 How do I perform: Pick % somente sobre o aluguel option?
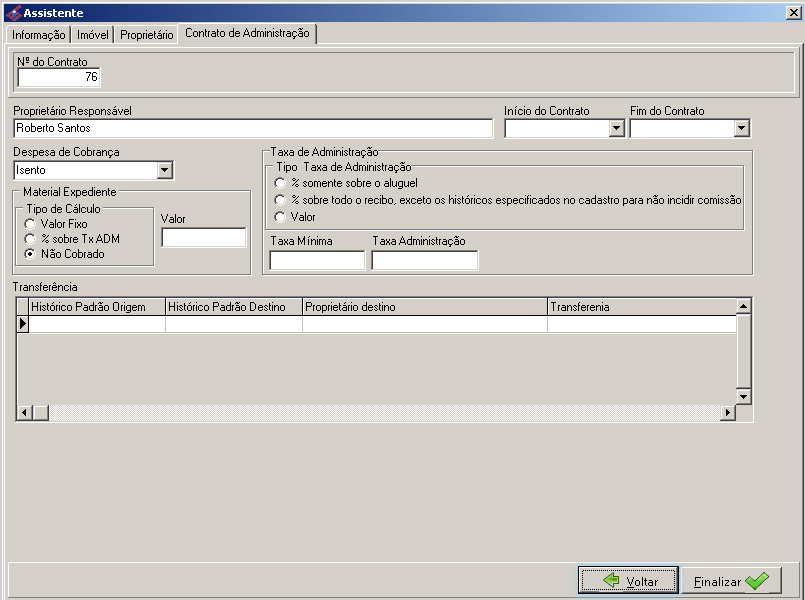[x=280, y=183]
